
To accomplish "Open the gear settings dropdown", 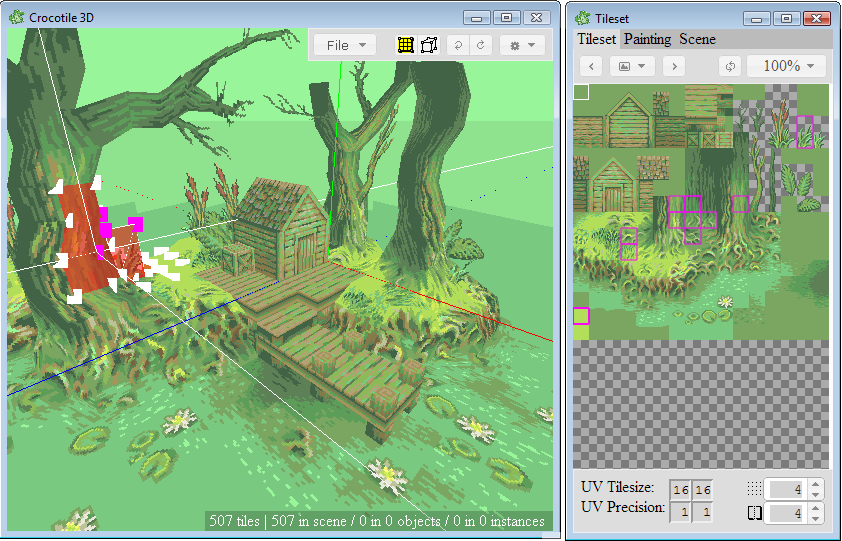I will click(x=522, y=45).
